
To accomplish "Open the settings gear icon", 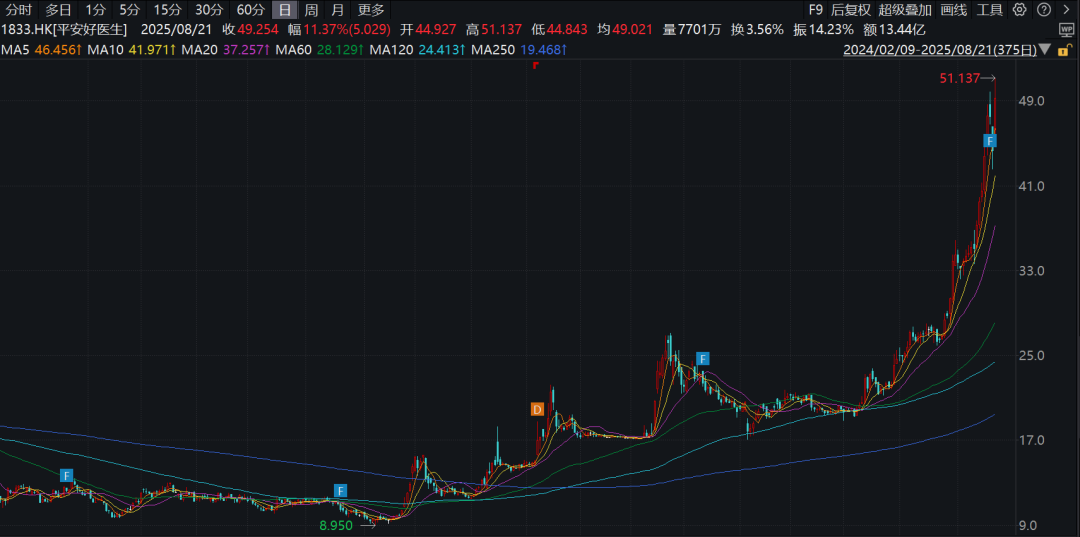I will point(1020,10).
